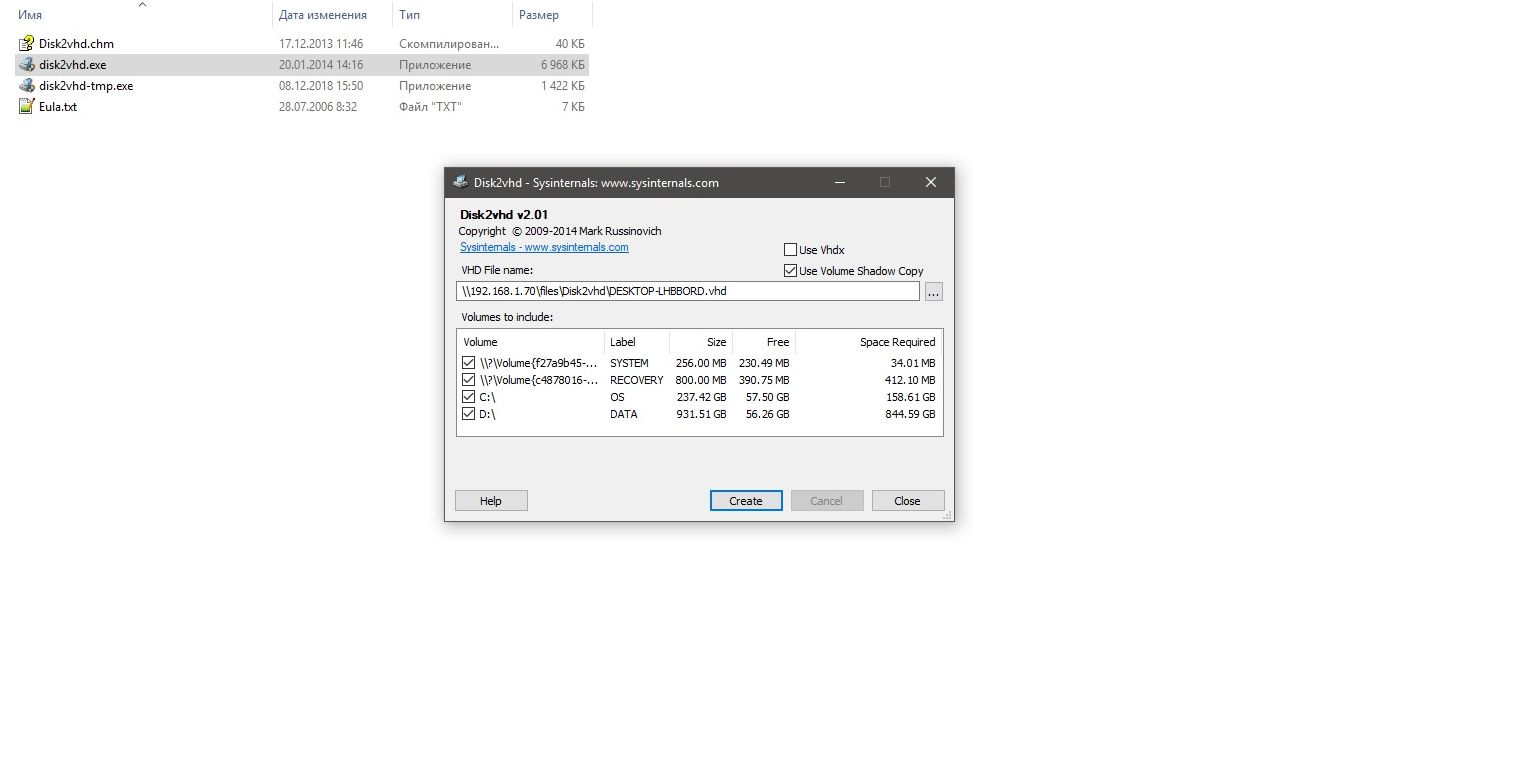Click the Disk2vhd icon in the dialog title bar

point(460,182)
